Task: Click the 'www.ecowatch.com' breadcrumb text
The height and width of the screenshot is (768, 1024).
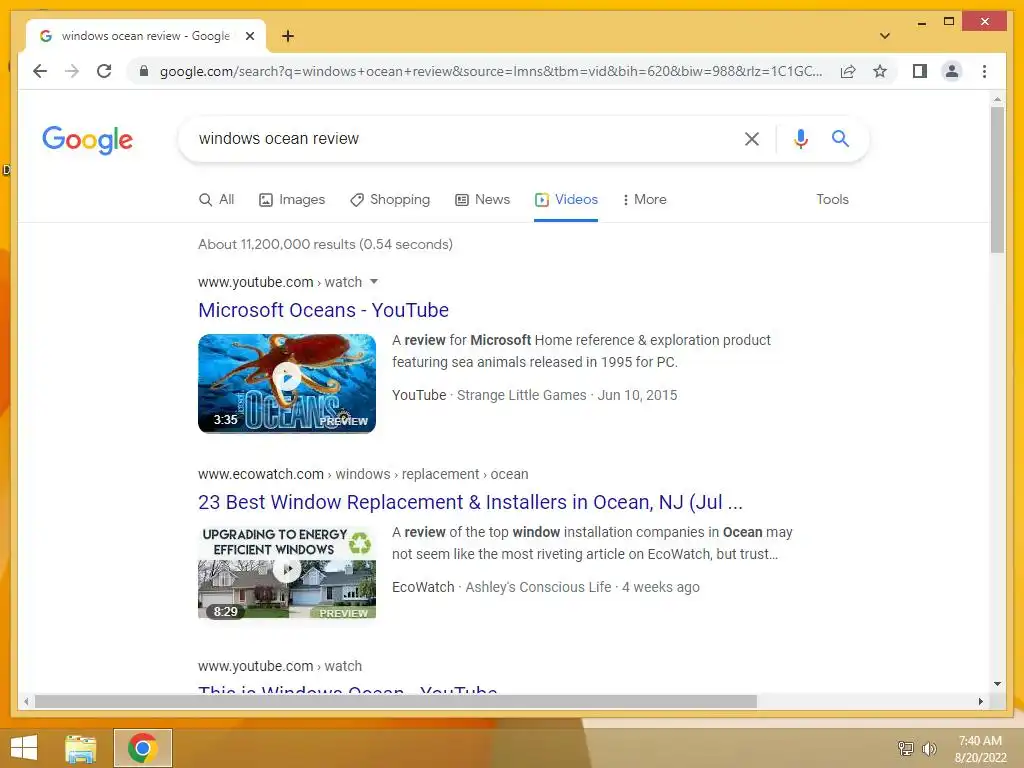Action: (x=261, y=474)
